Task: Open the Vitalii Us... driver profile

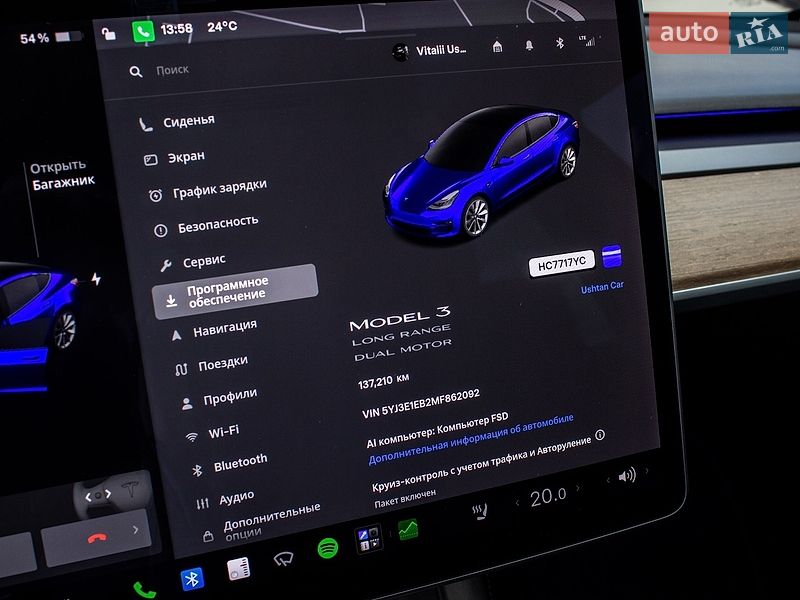Action: (x=430, y=51)
